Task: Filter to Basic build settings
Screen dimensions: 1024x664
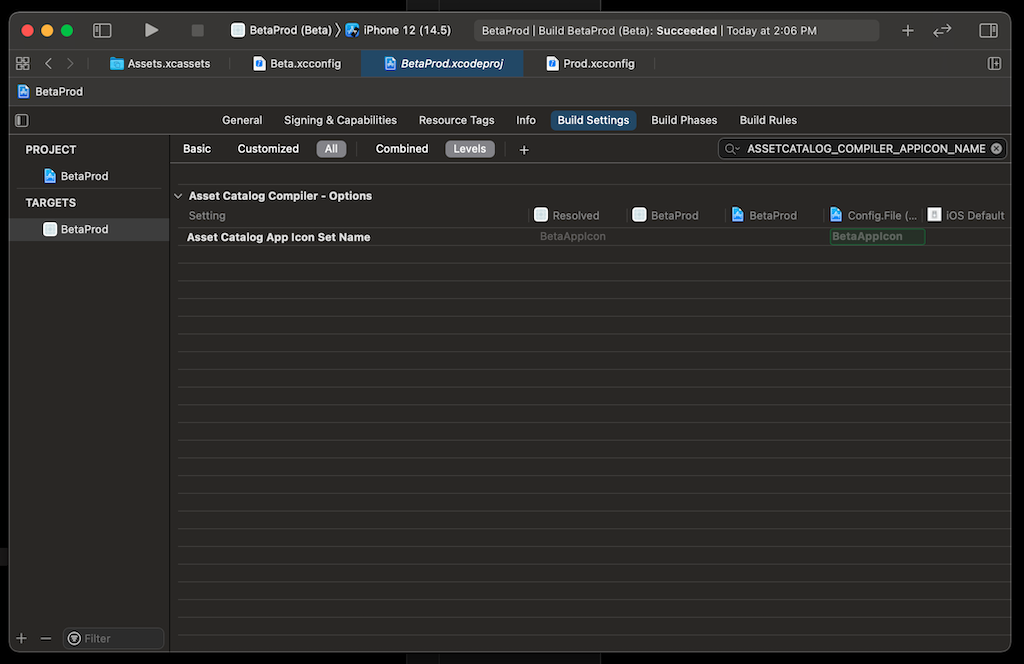Action: (197, 149)
